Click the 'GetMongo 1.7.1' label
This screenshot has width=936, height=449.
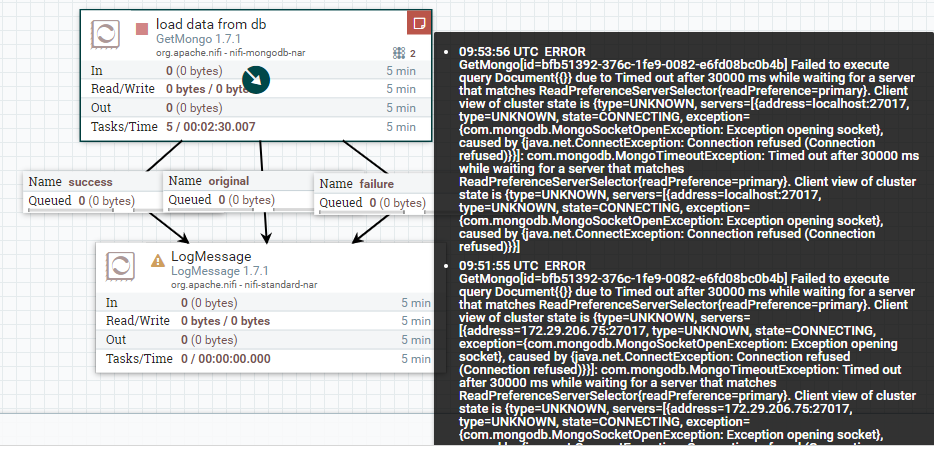[199, 39]
